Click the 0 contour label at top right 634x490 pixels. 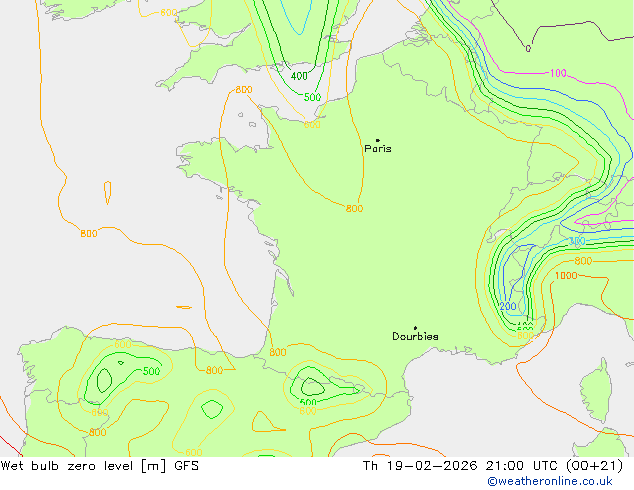528,49
